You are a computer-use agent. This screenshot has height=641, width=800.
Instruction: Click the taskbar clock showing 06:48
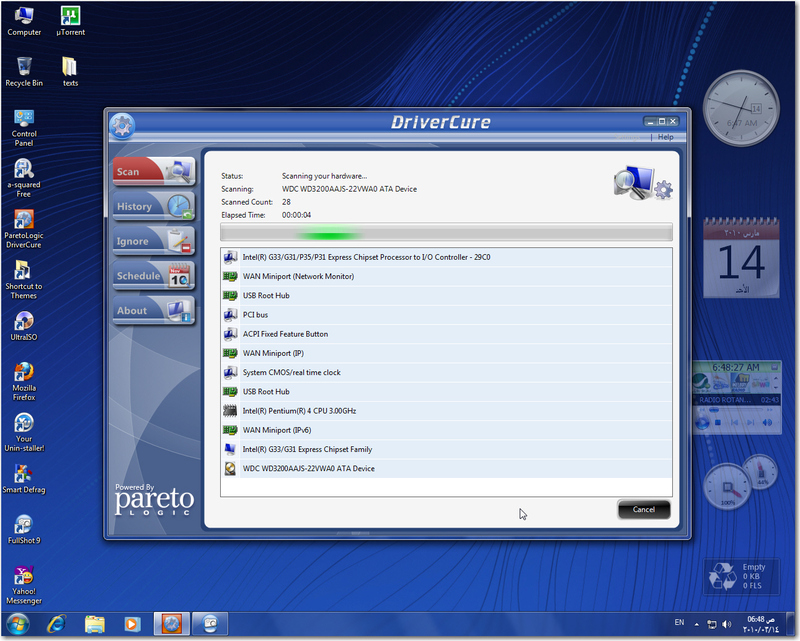click(761, 624)
